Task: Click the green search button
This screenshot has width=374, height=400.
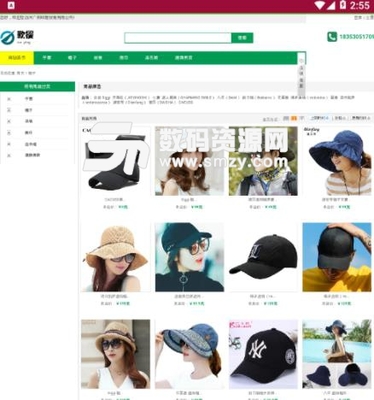Action: click(x=242, y=38)
